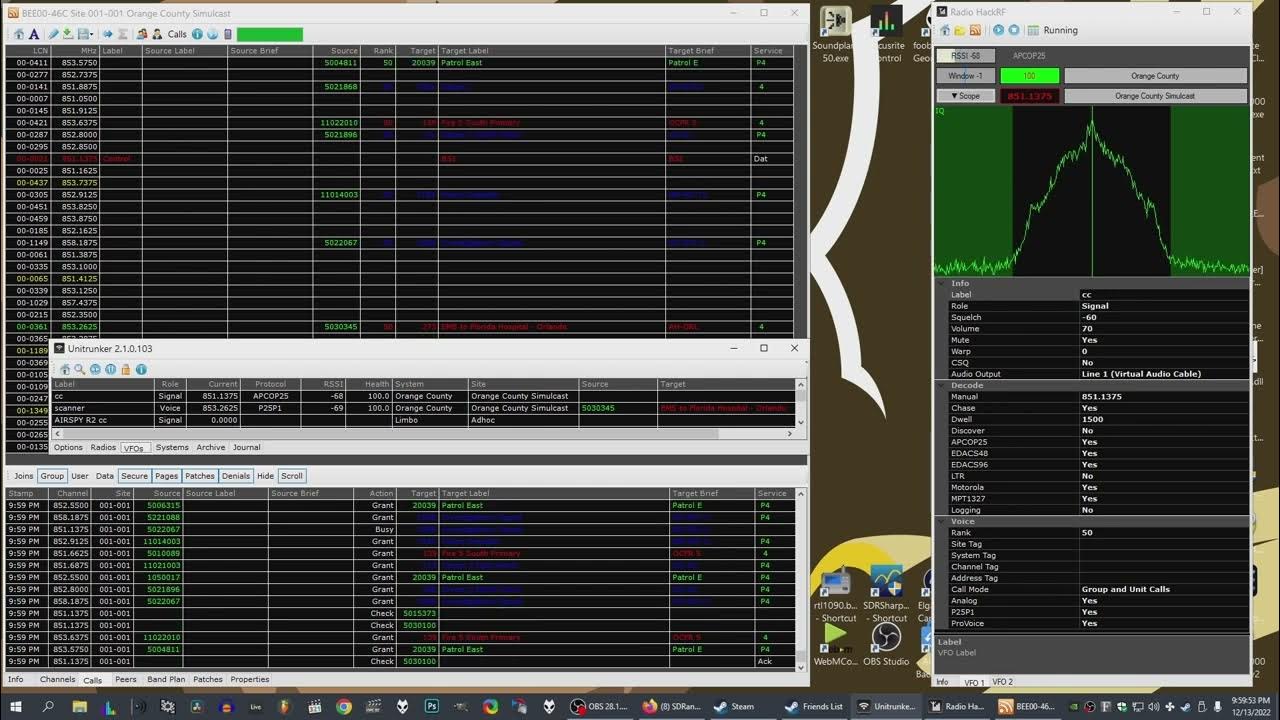1280x720 pixels.
Task: Click the Calls label in the Site toolbar
Action: tap(177, 34)
